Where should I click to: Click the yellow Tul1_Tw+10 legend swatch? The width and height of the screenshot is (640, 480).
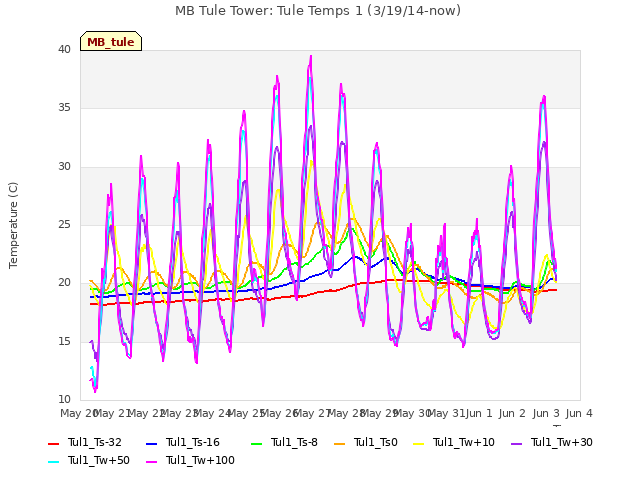[418, 444]
